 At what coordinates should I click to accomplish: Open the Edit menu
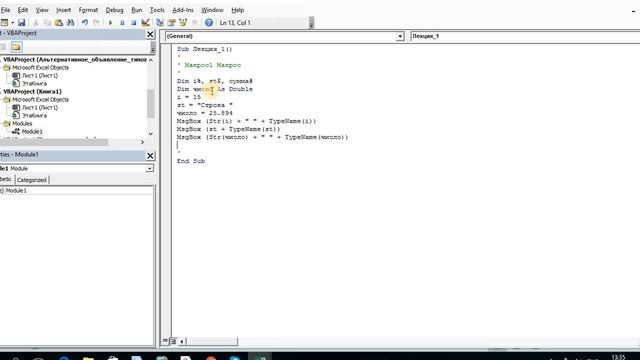23,10
